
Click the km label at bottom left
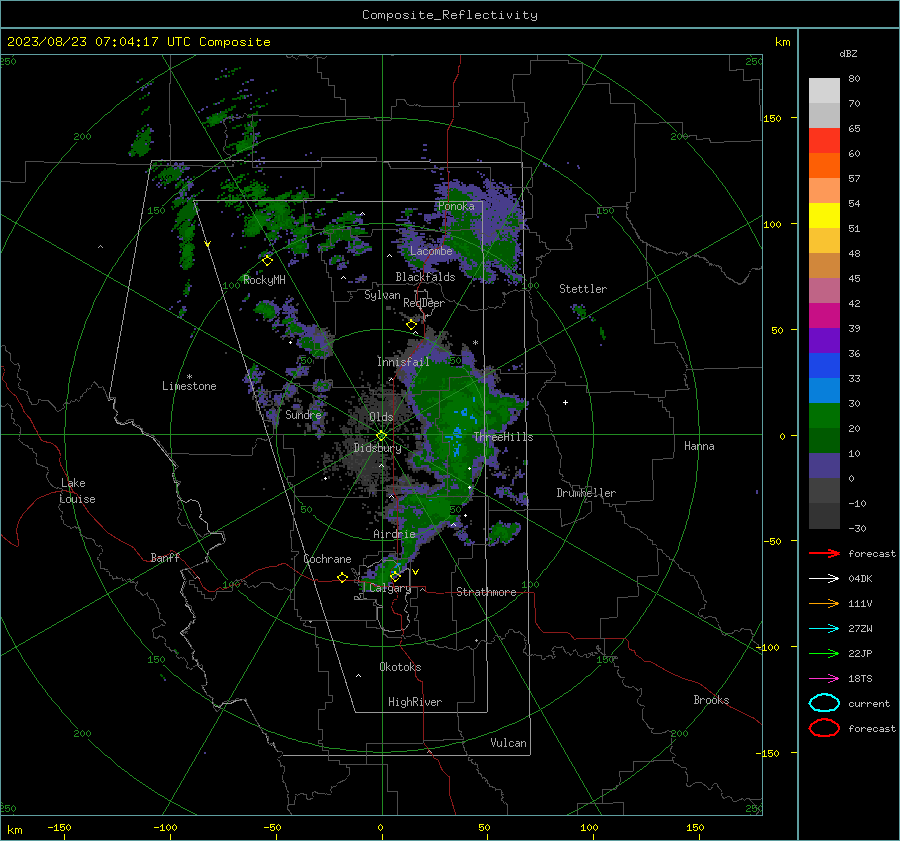tap(14, 830)
